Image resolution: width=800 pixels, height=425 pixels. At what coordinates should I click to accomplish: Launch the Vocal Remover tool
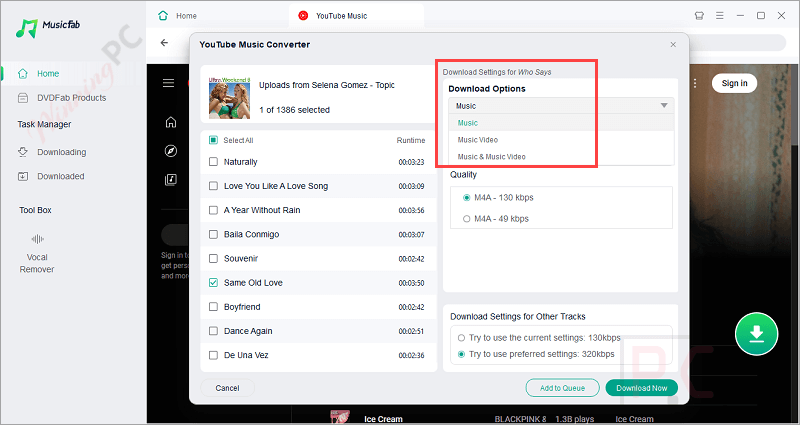click(x=37, y=254)
